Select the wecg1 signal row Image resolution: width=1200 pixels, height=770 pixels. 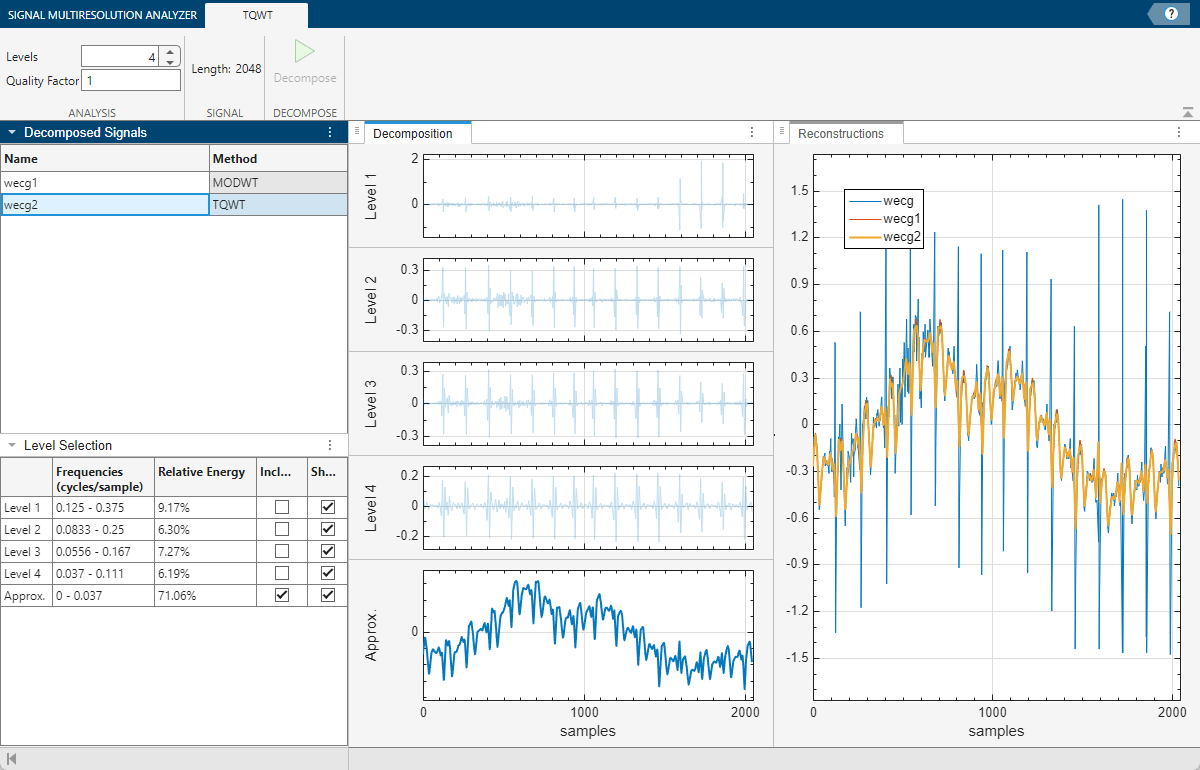click(100, 182)
